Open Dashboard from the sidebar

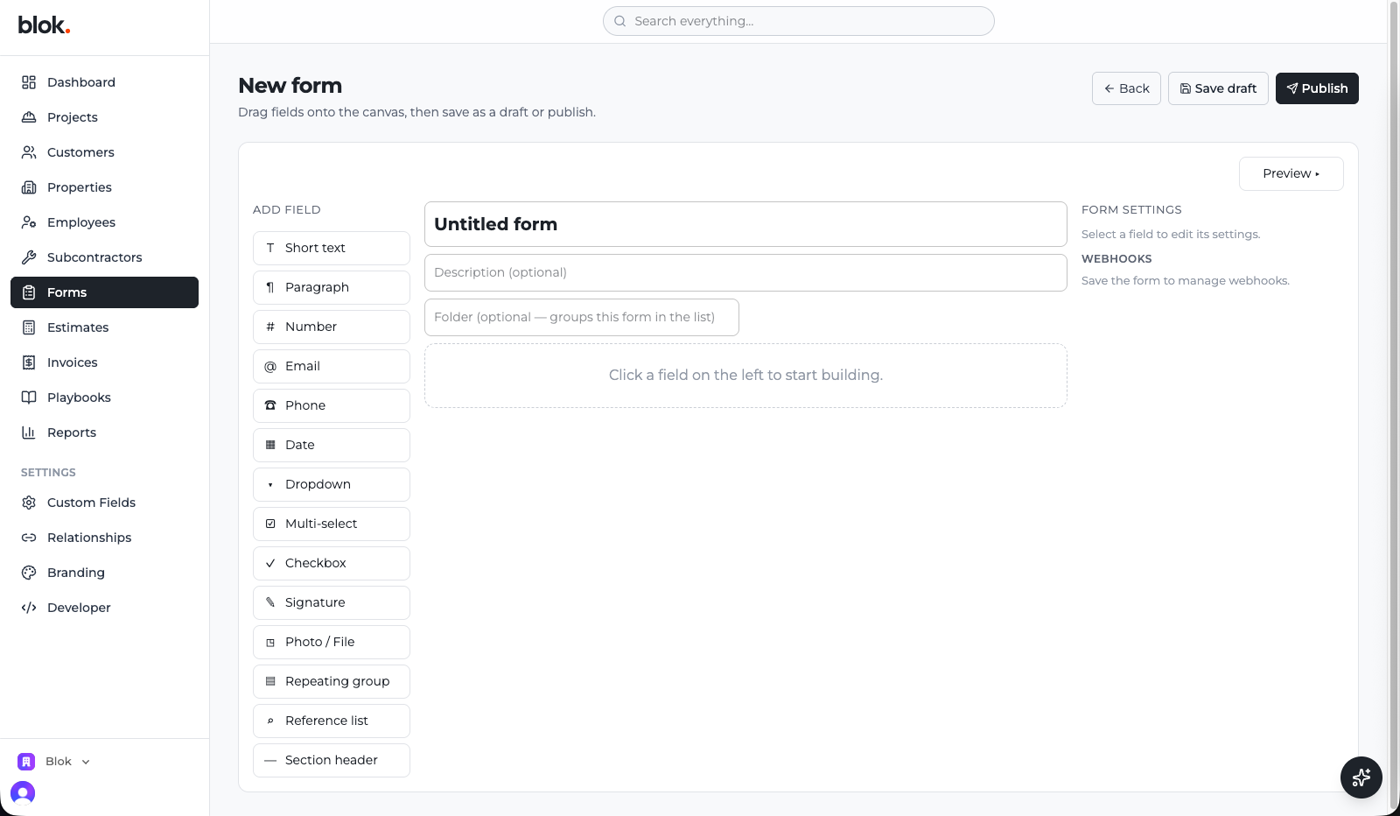[104, 82]
